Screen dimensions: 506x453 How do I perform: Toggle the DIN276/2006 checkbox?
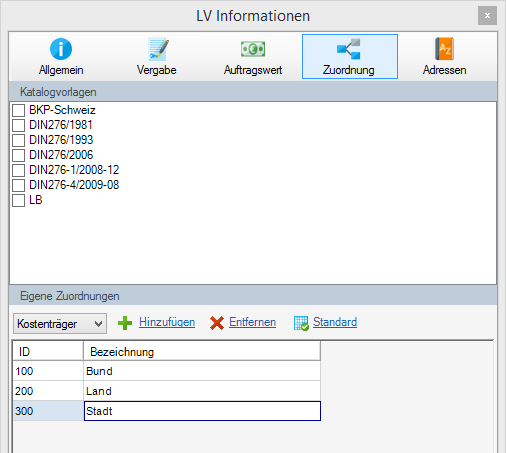(x=19, y=155)
